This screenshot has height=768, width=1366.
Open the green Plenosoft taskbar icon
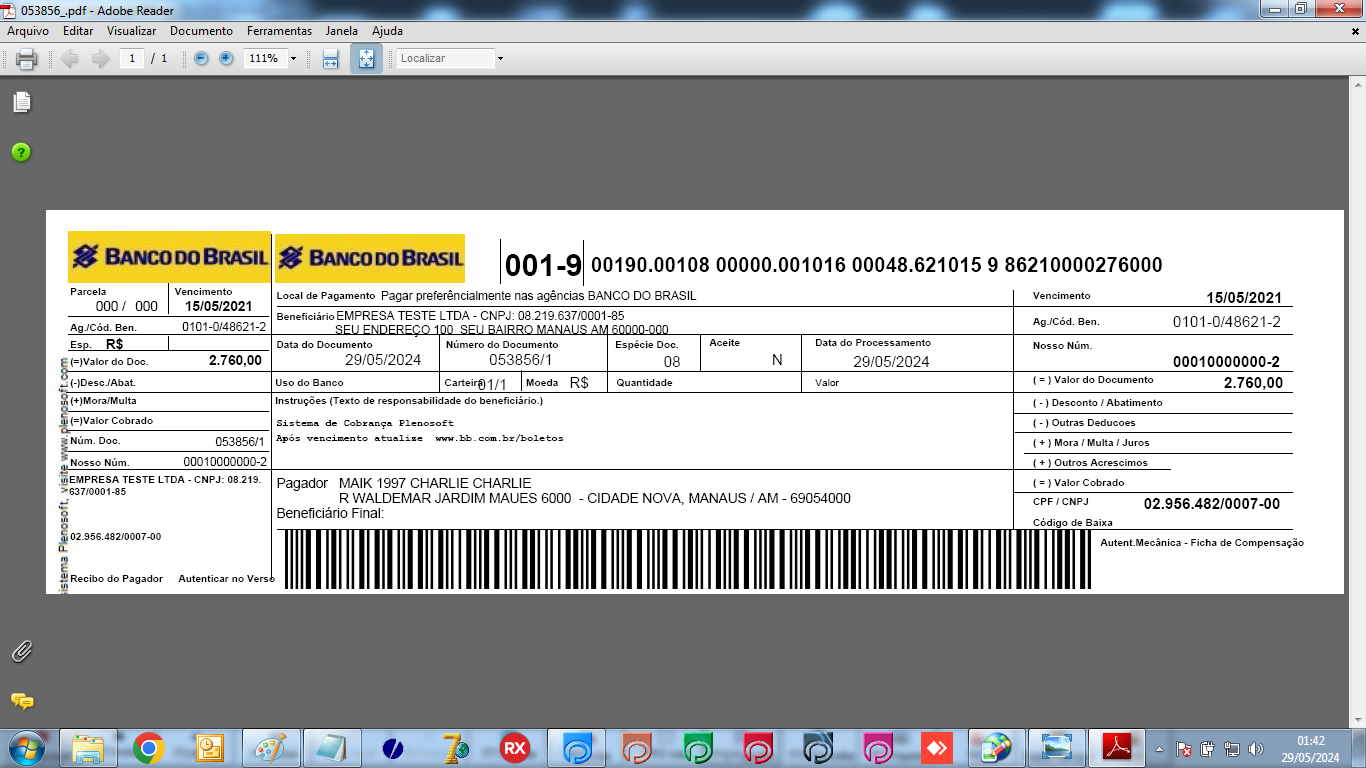[698, 747]
